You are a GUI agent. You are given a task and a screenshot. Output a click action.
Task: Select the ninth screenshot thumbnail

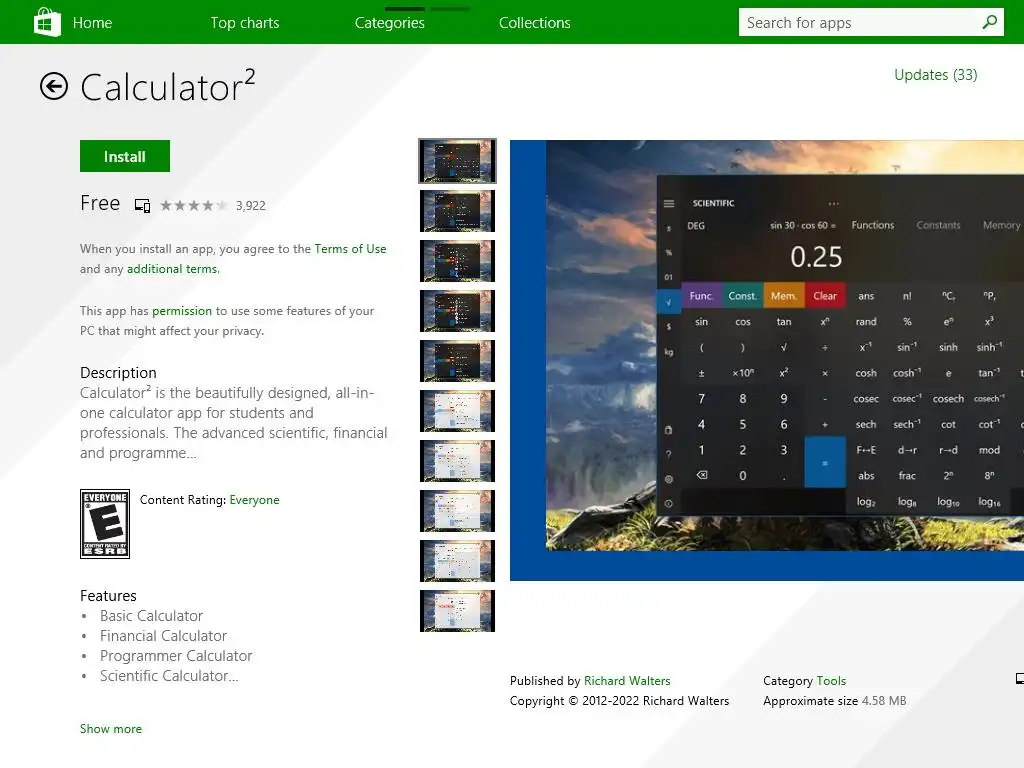(457, 560)
